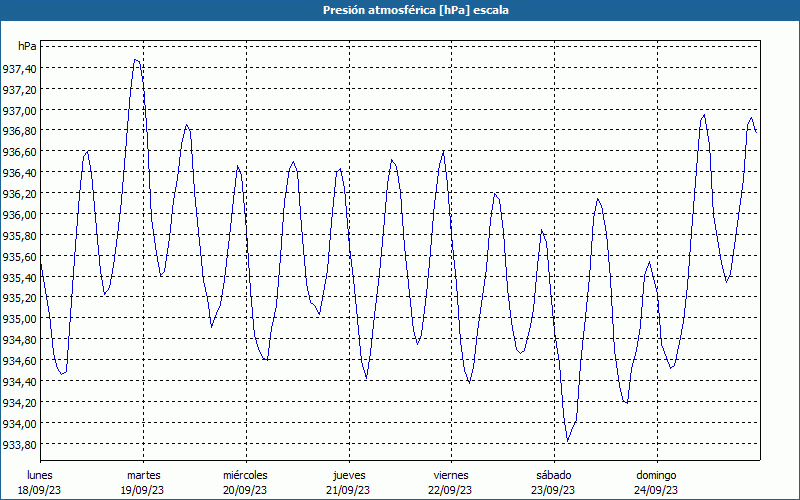The width and height of the screenshot is (800, 500).
Task: Click the 935,80 axis value
Action: click(x=20, y=235)
